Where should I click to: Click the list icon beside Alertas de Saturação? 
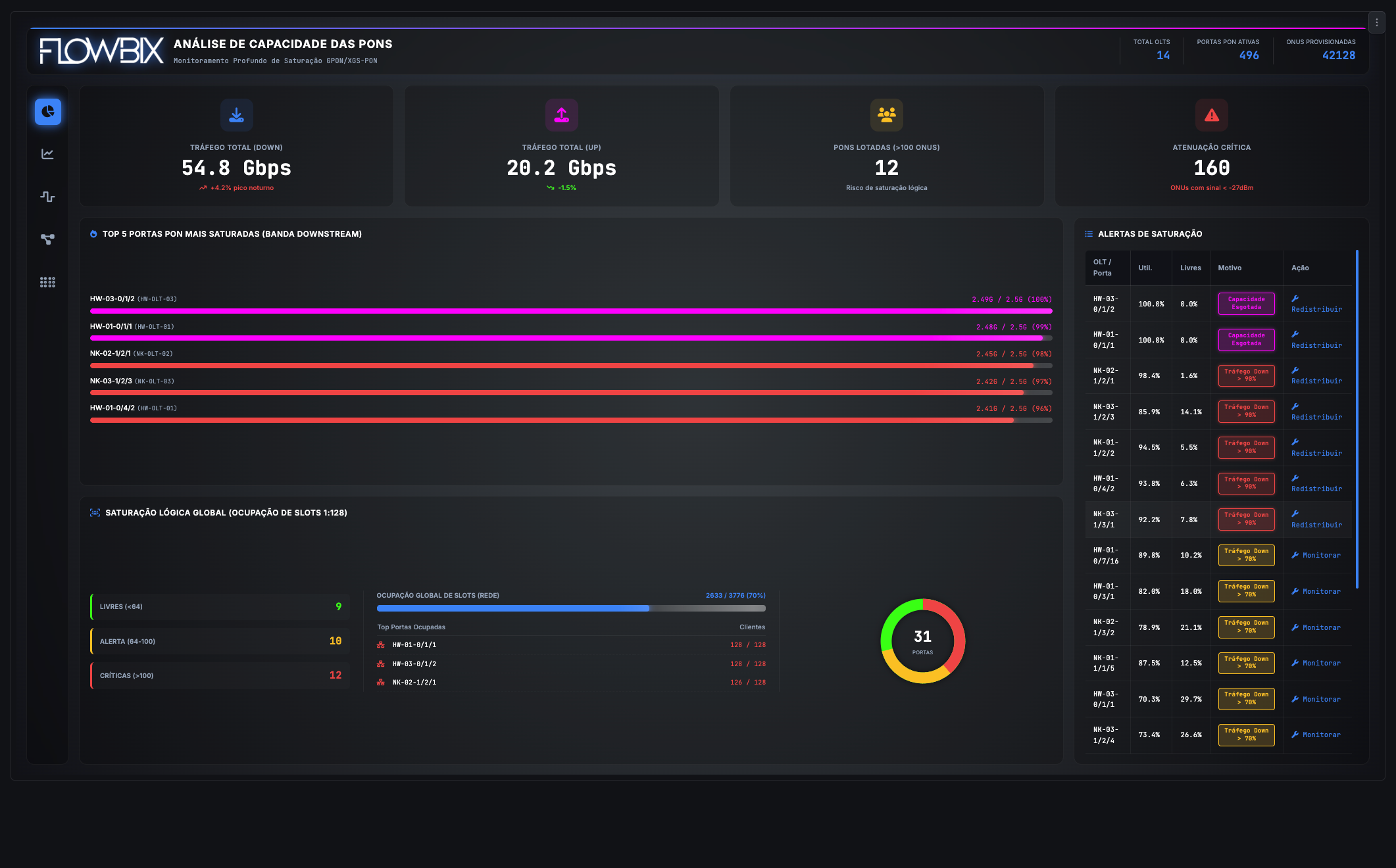click(x=1089, y=234)
